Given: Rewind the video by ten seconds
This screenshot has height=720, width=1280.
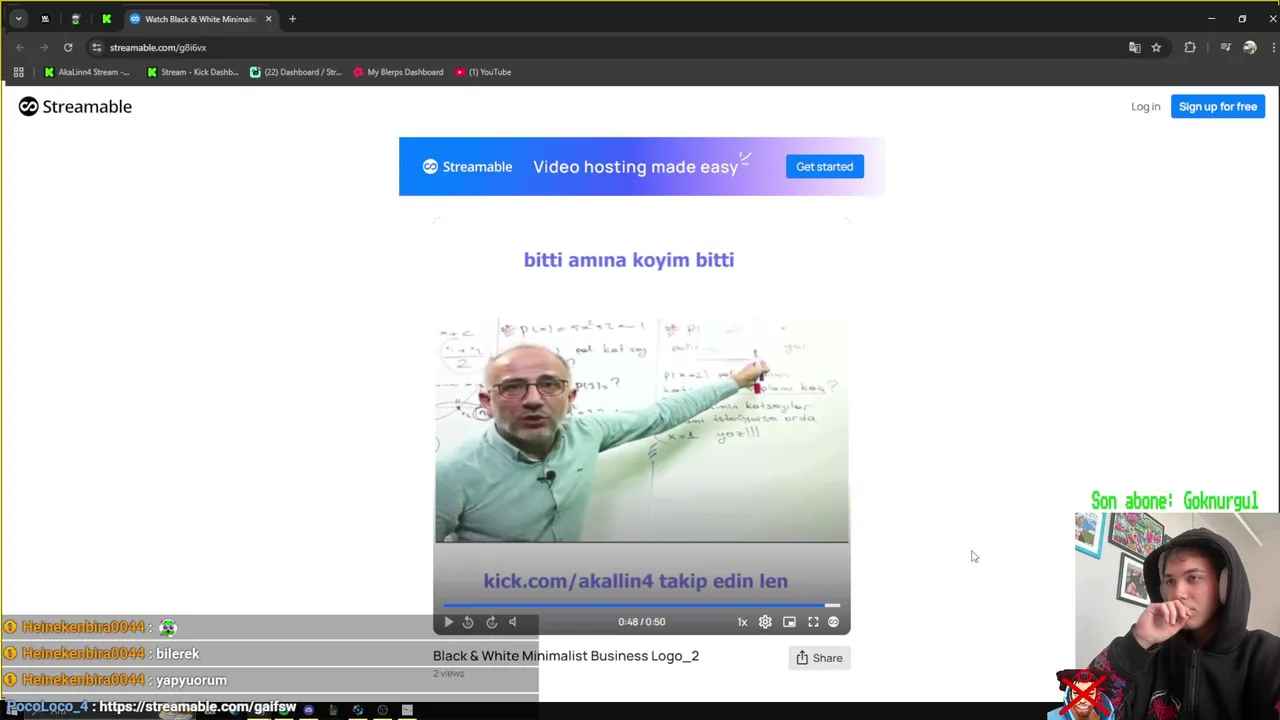Looking at the screenshot, I should [x=468, y=622].
